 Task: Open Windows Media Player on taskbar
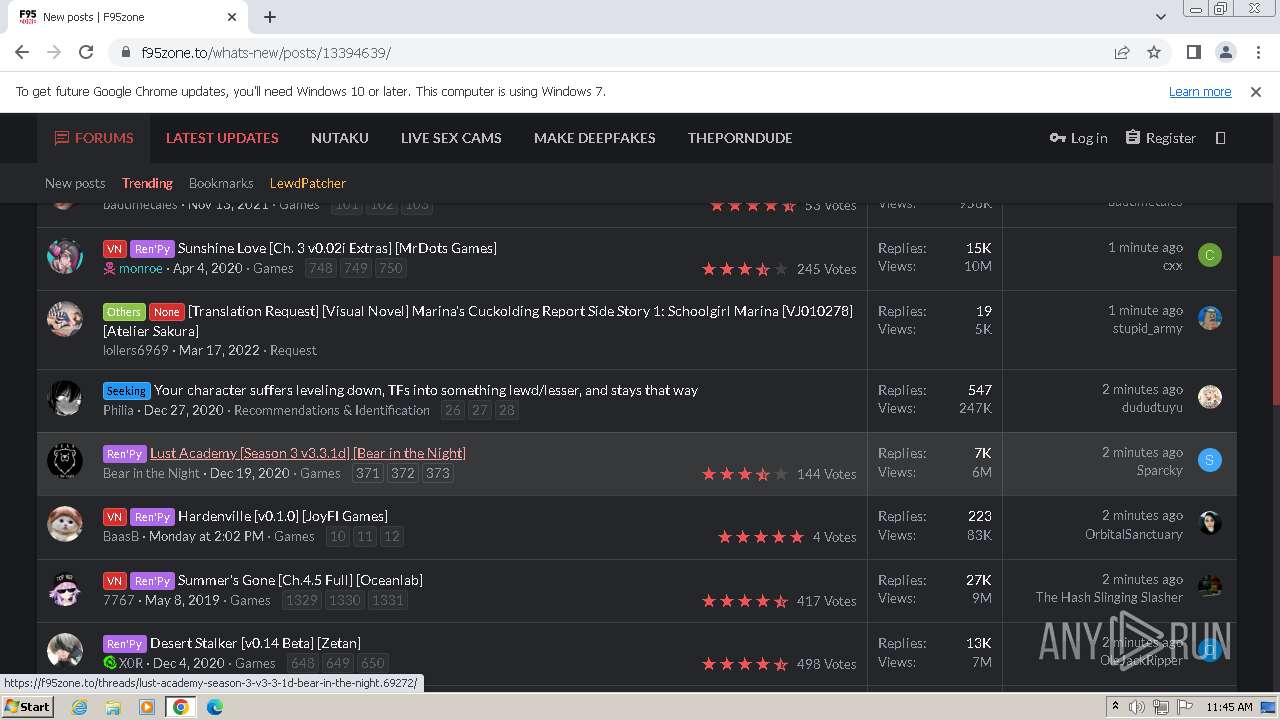(147, 707)
